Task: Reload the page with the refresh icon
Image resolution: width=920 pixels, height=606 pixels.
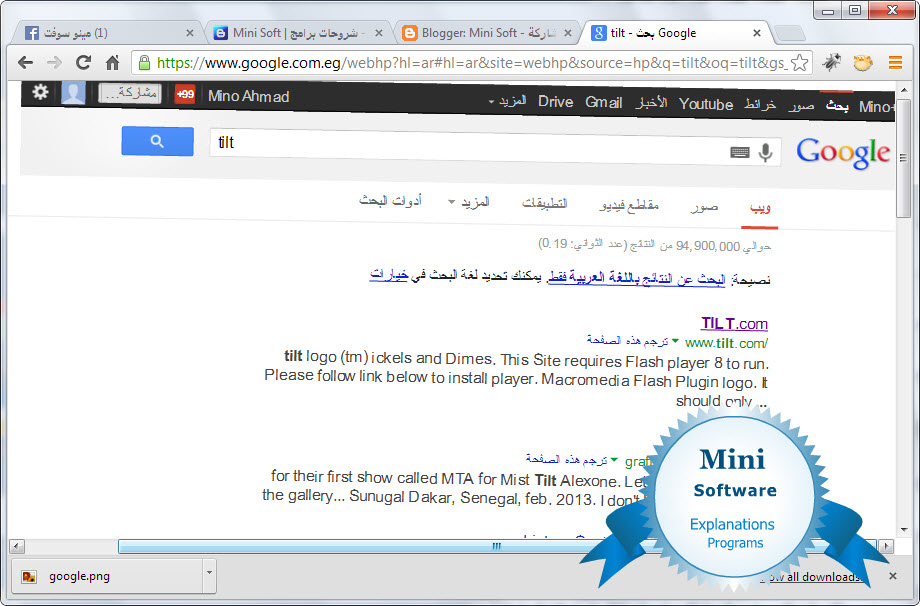Action: tap(83, 62)
